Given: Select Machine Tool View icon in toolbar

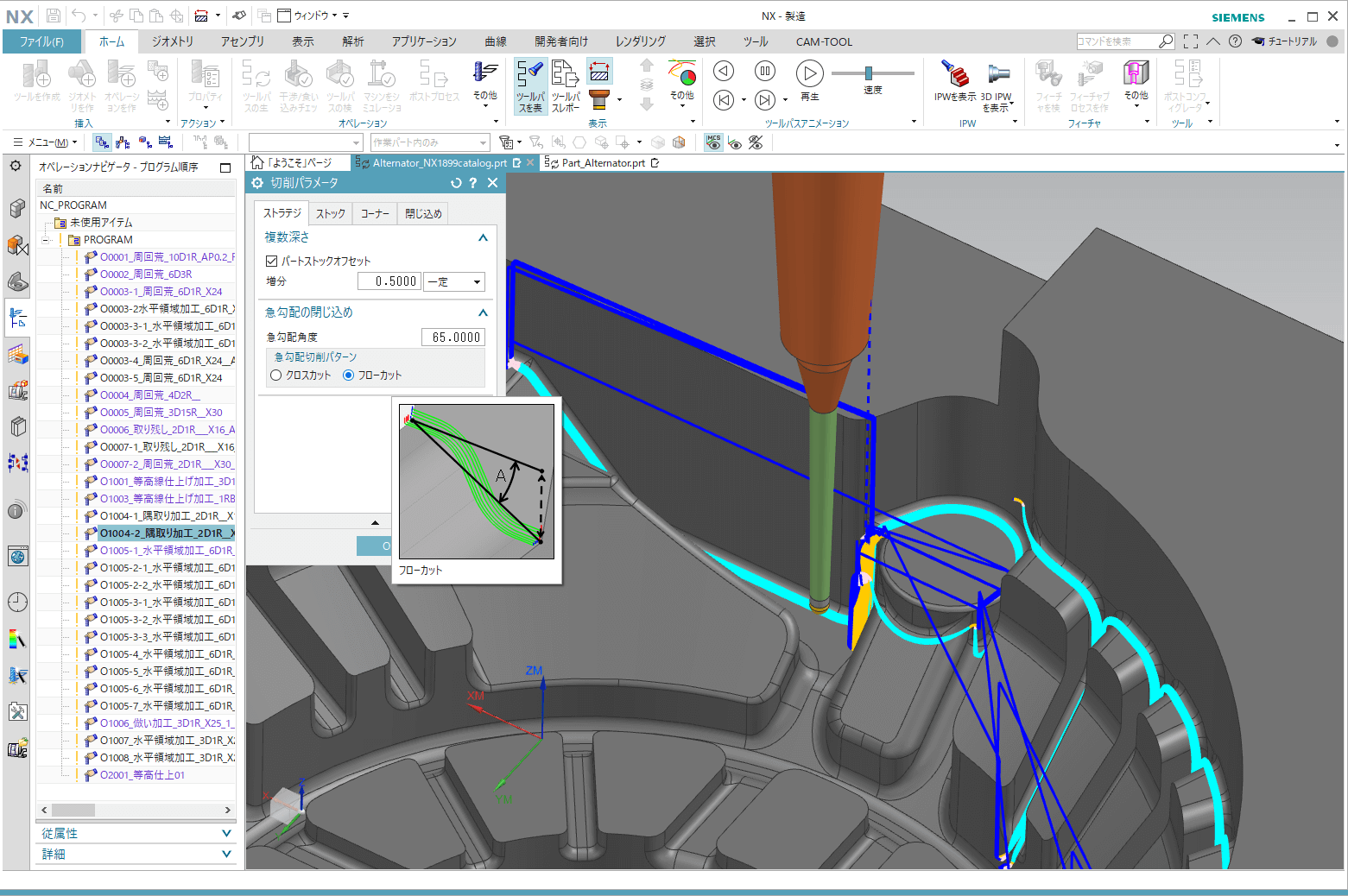Looking at the screenshot, I should (x=123, y=142).
